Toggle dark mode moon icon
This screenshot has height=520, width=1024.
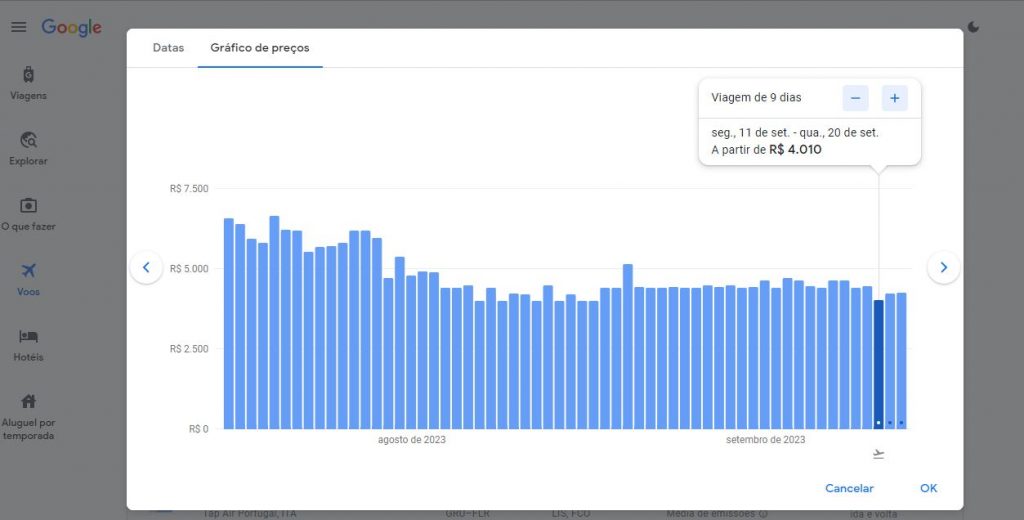click(x=975, y=28)
